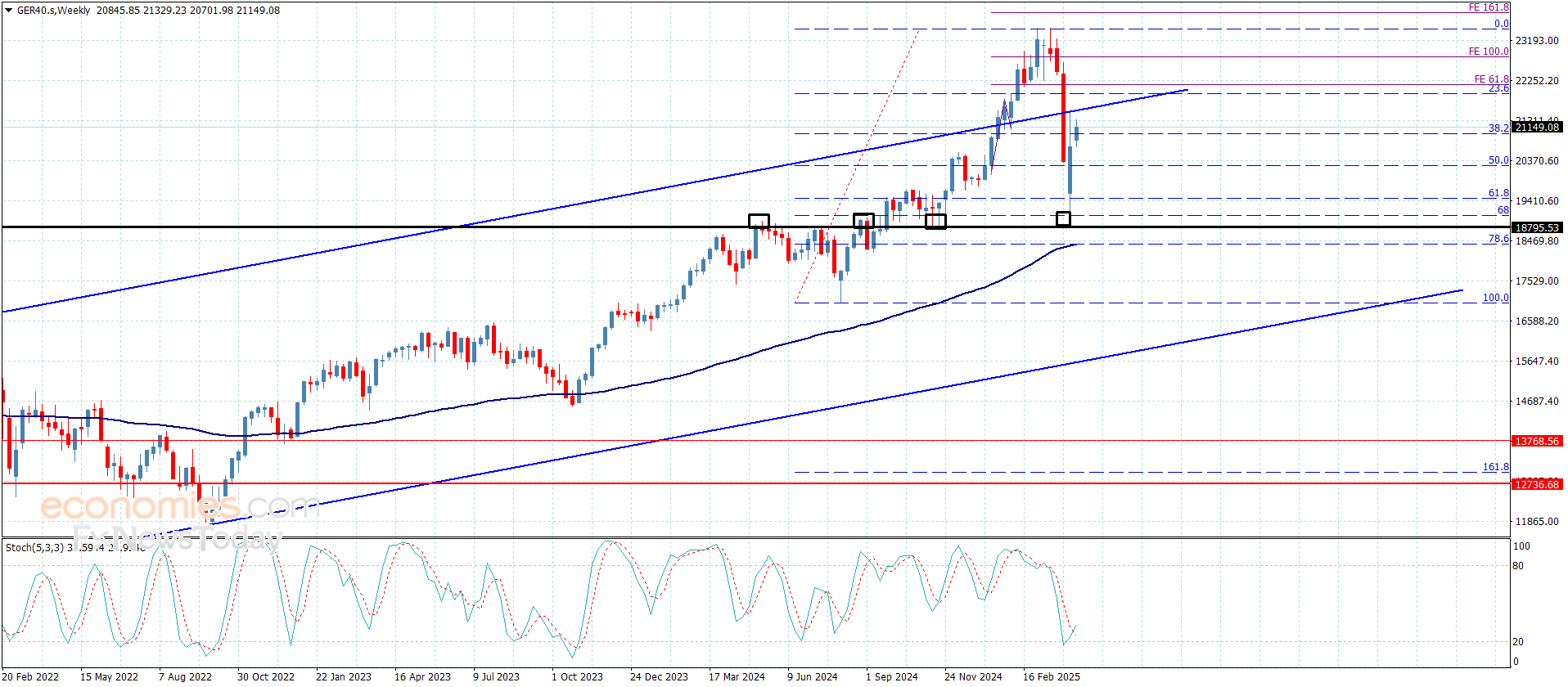Click the red price tag '13768.56'

coord(1537,441)
